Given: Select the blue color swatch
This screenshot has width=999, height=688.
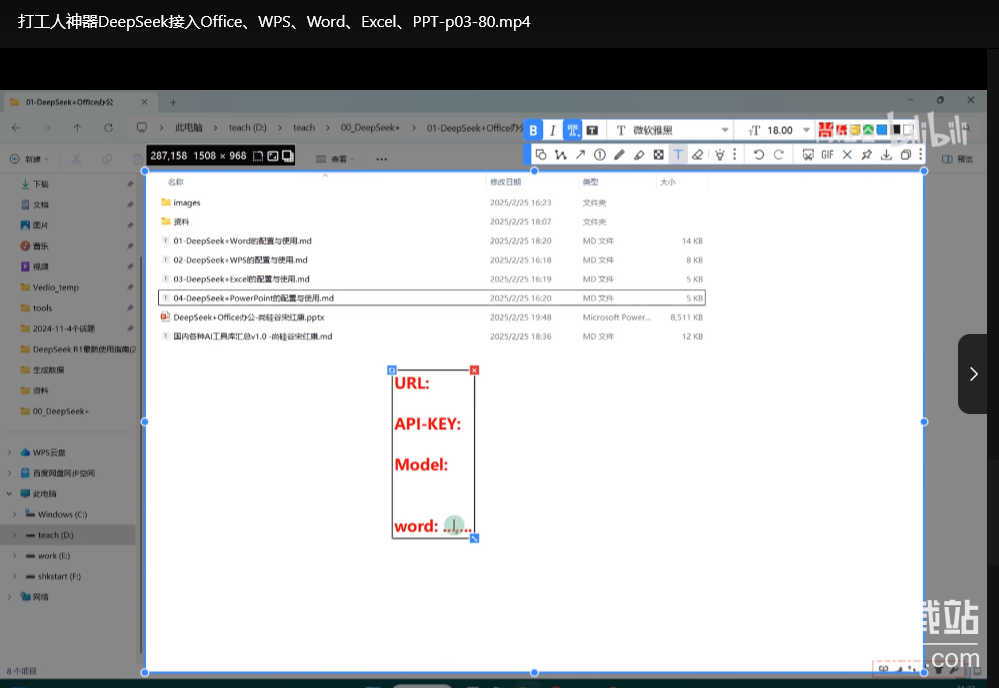Looking at the screenshot, I should coord(880,130).
